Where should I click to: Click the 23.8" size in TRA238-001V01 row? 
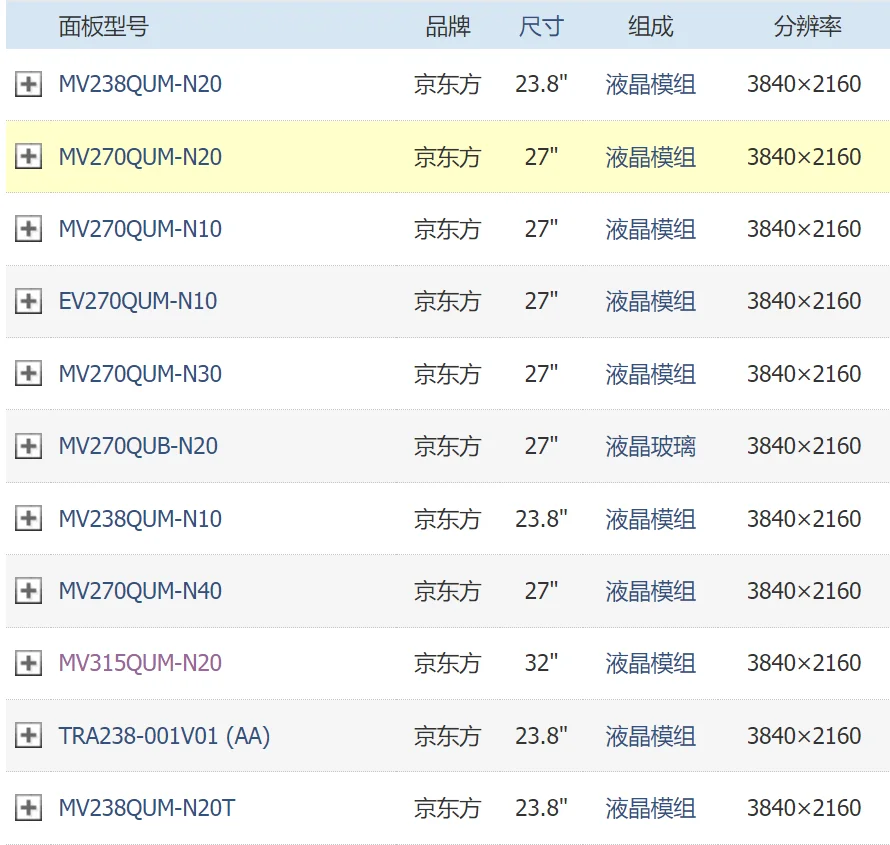pyautogui.click(x=541, y=735)
